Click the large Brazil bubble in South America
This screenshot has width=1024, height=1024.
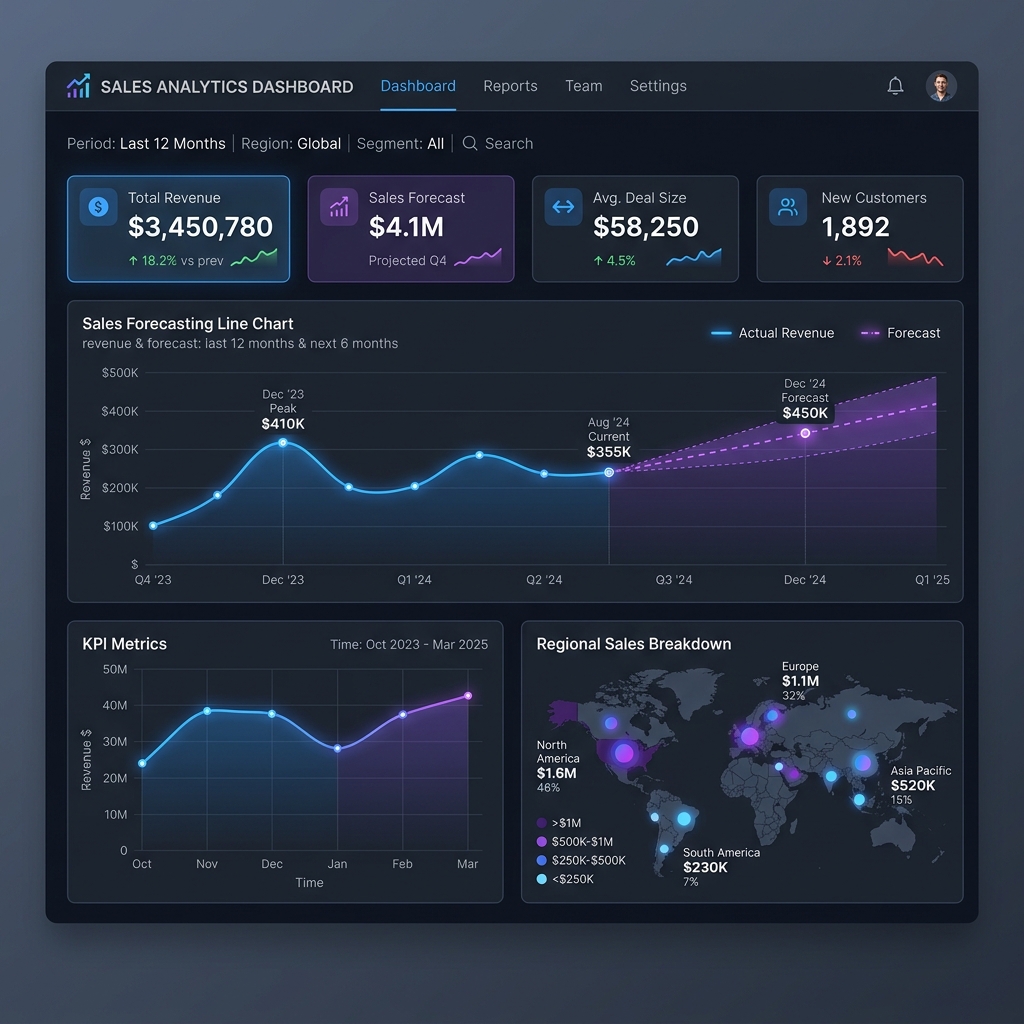coord(684,818)
